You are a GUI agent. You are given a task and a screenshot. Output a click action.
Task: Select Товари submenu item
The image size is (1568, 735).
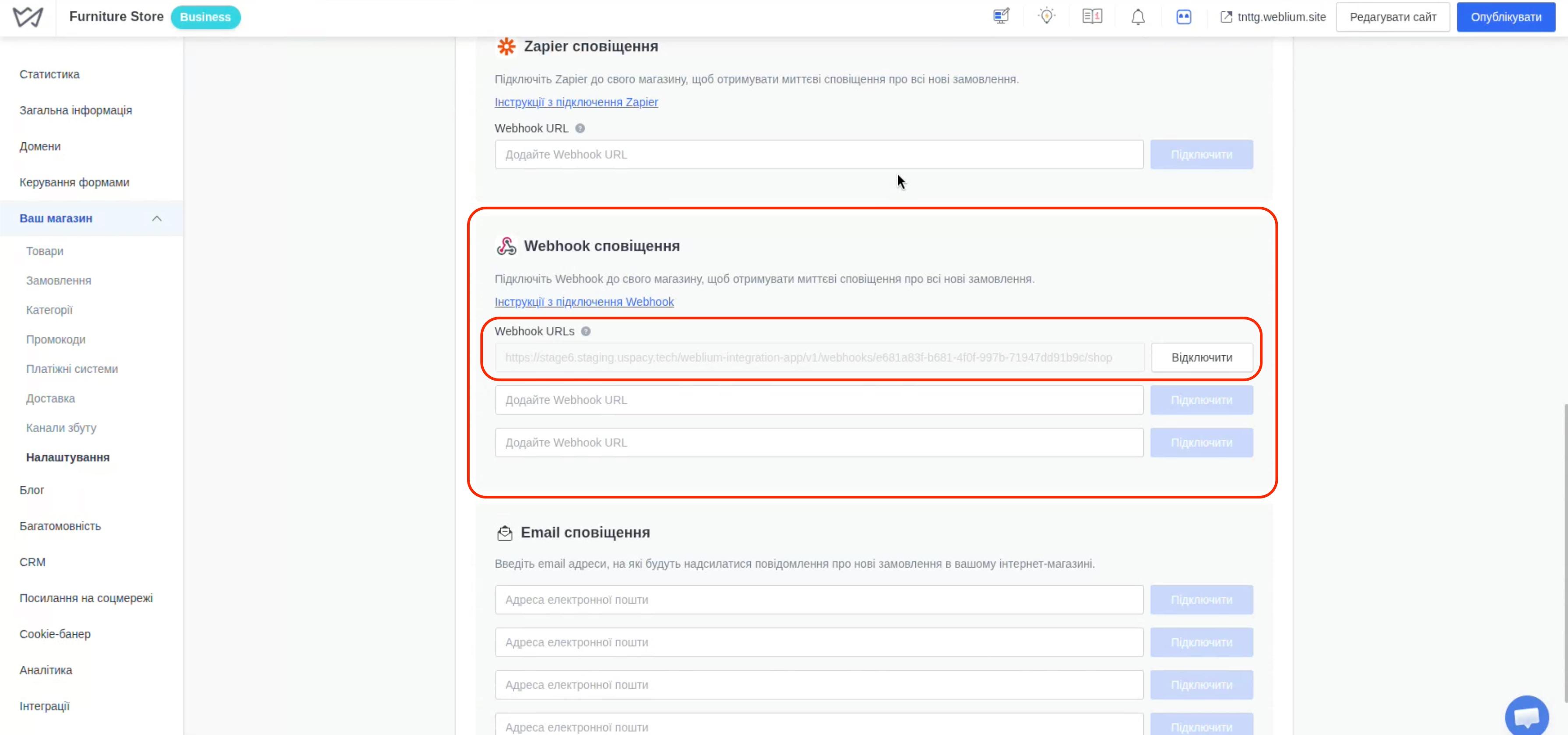[45, 251]
